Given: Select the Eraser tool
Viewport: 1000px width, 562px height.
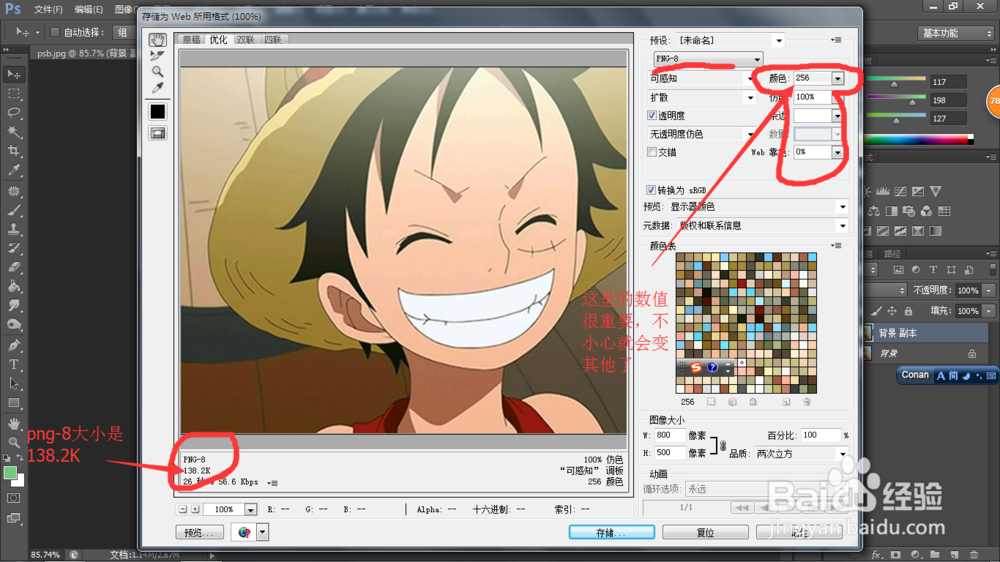Looking at the screenshot, I should coord(13,267).
